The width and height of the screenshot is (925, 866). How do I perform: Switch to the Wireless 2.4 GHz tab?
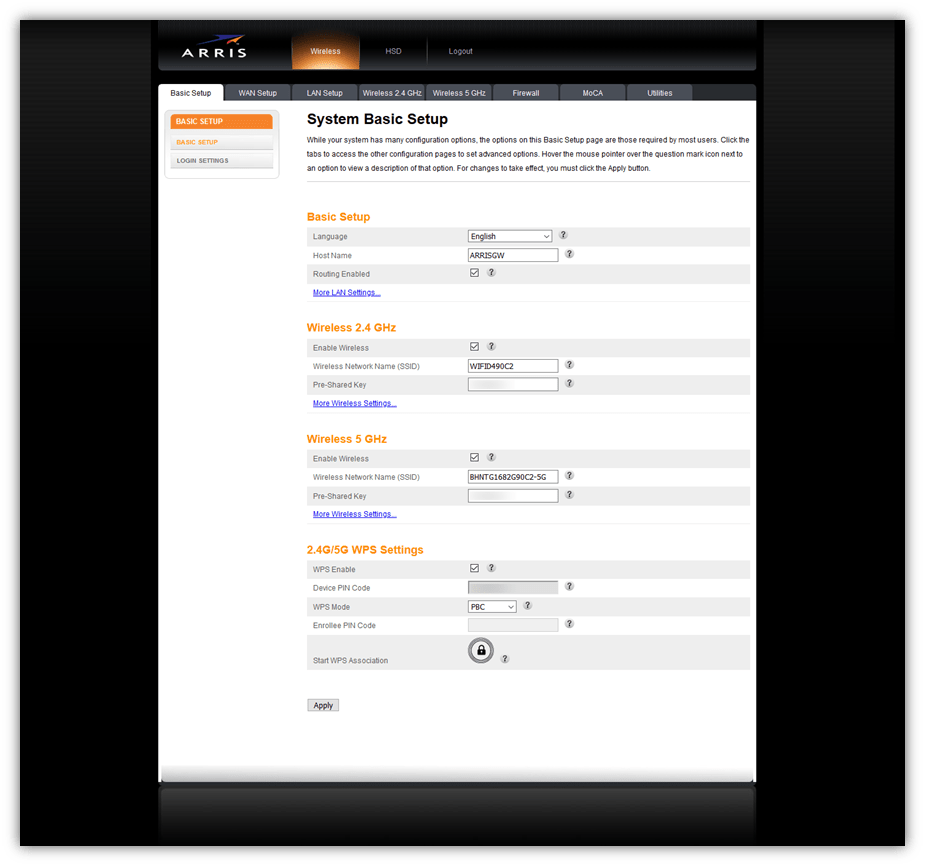[392, 93]
